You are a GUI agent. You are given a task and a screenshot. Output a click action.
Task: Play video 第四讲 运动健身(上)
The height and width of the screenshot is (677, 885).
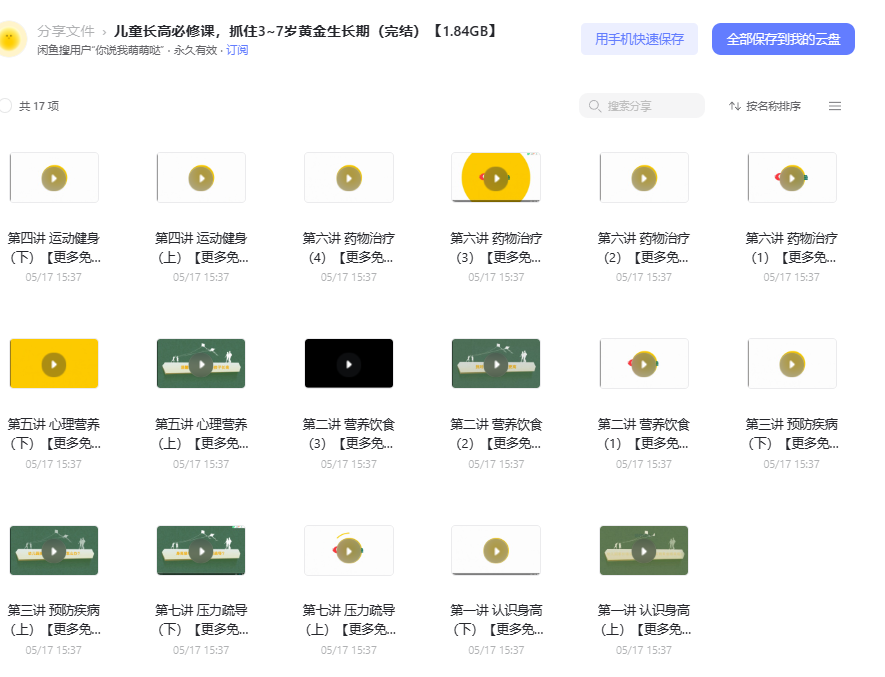coord(201,178)
